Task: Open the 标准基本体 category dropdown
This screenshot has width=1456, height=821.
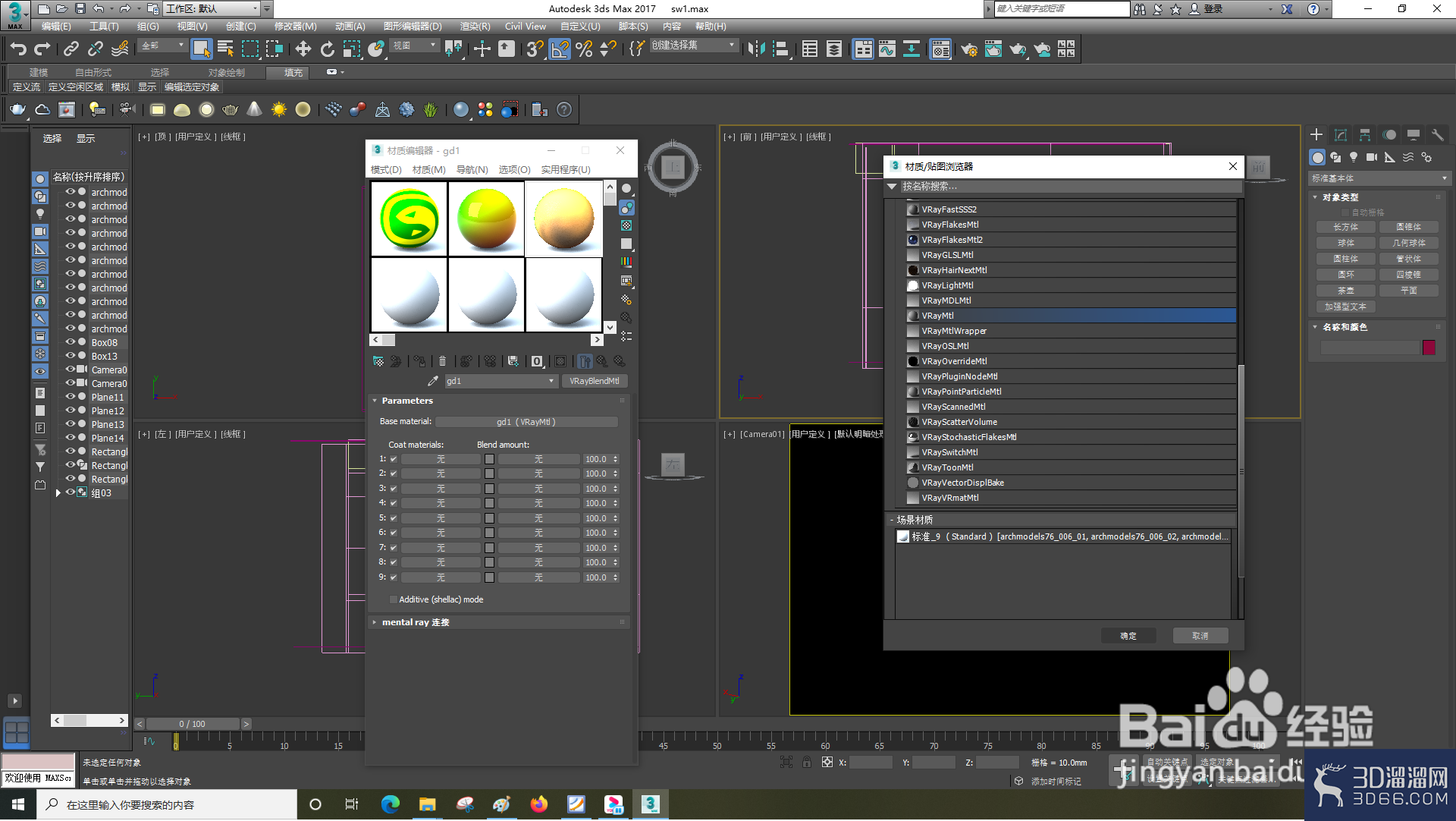Action: coord(1379,178)
